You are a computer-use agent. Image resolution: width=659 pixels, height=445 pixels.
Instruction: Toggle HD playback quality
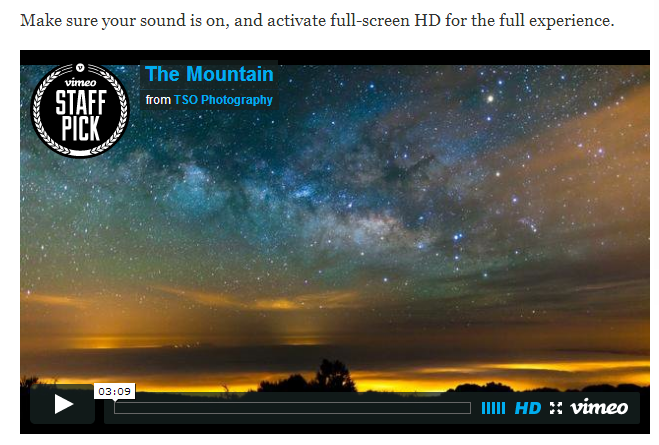[x=527, y=408]
